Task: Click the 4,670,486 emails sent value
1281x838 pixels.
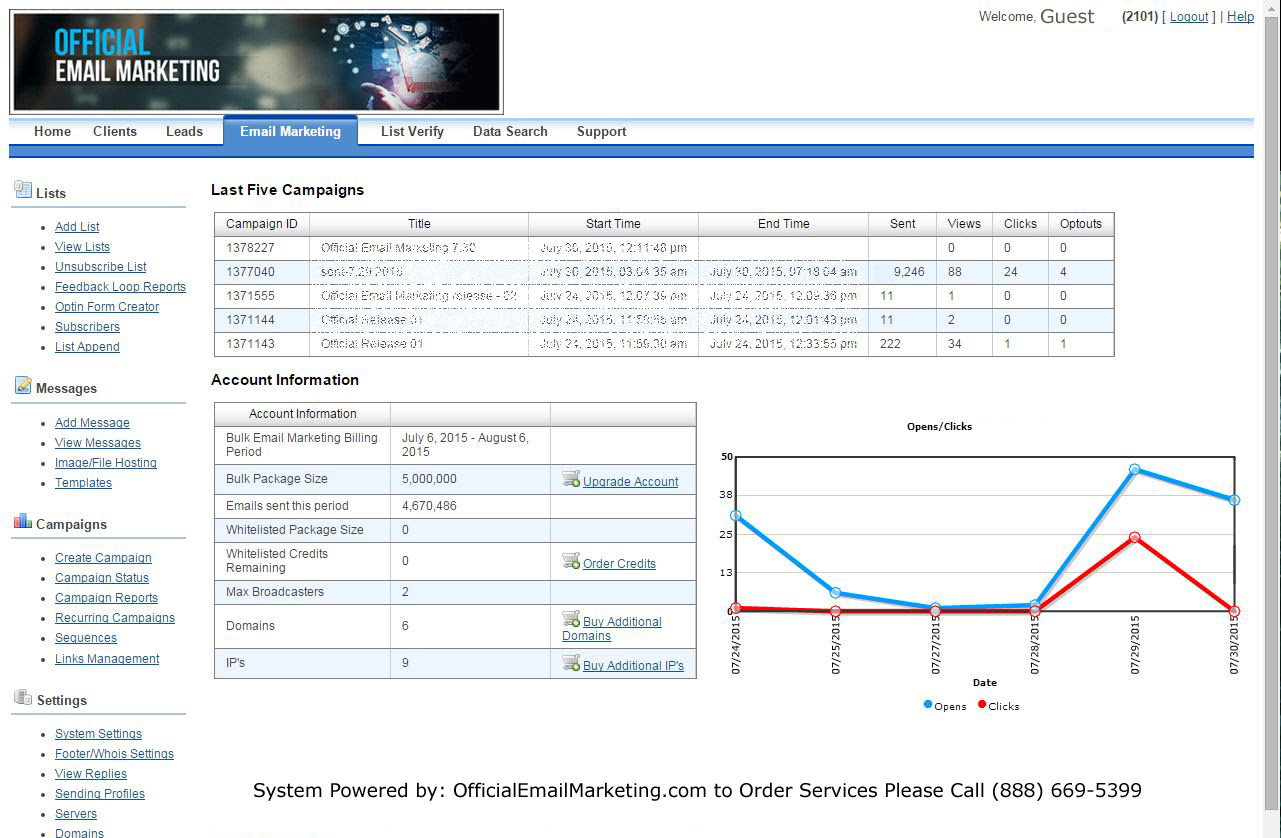Action: [429, 506]
